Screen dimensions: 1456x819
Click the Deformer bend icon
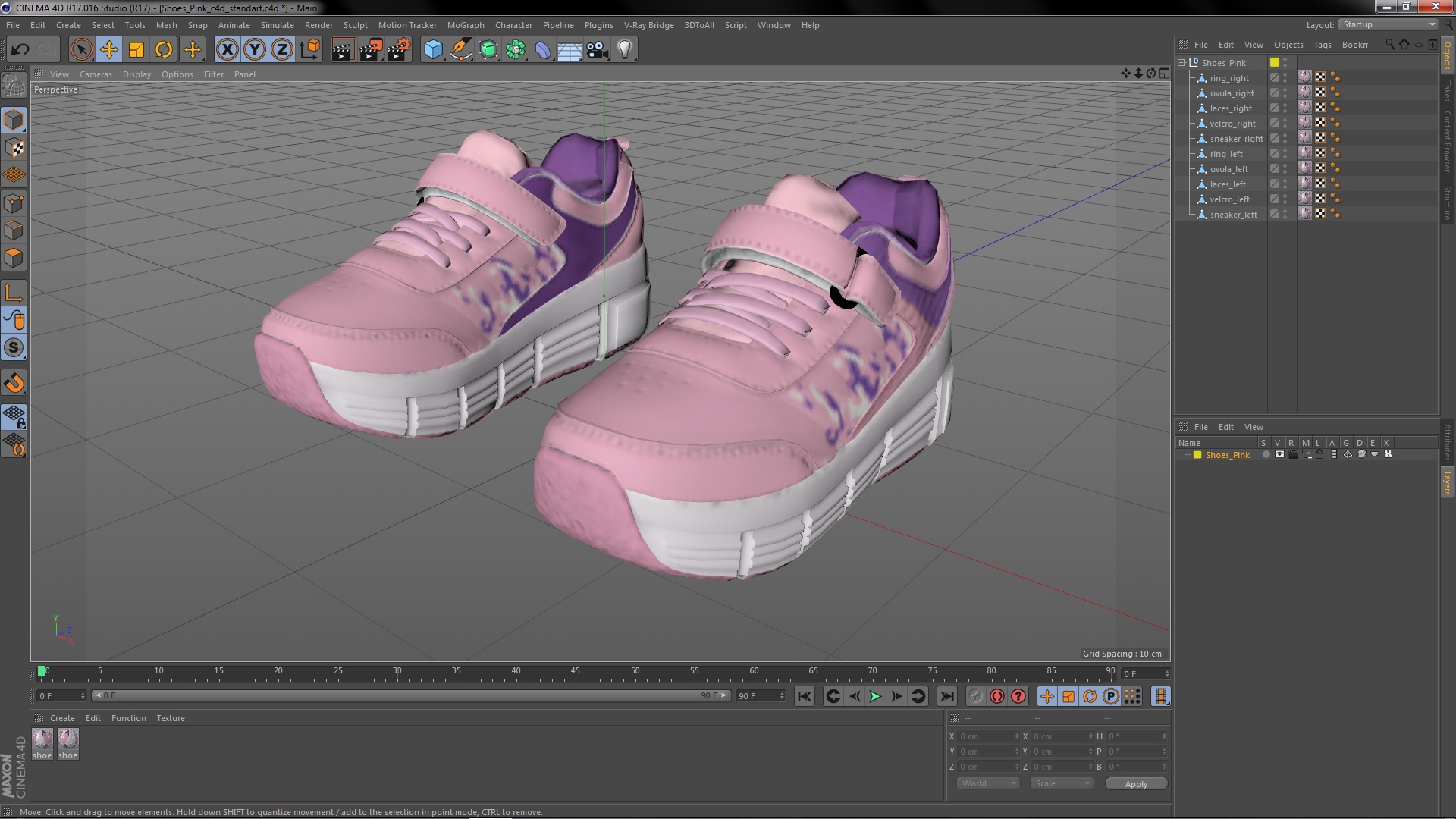pyautogui.click(x=543, y=50)
